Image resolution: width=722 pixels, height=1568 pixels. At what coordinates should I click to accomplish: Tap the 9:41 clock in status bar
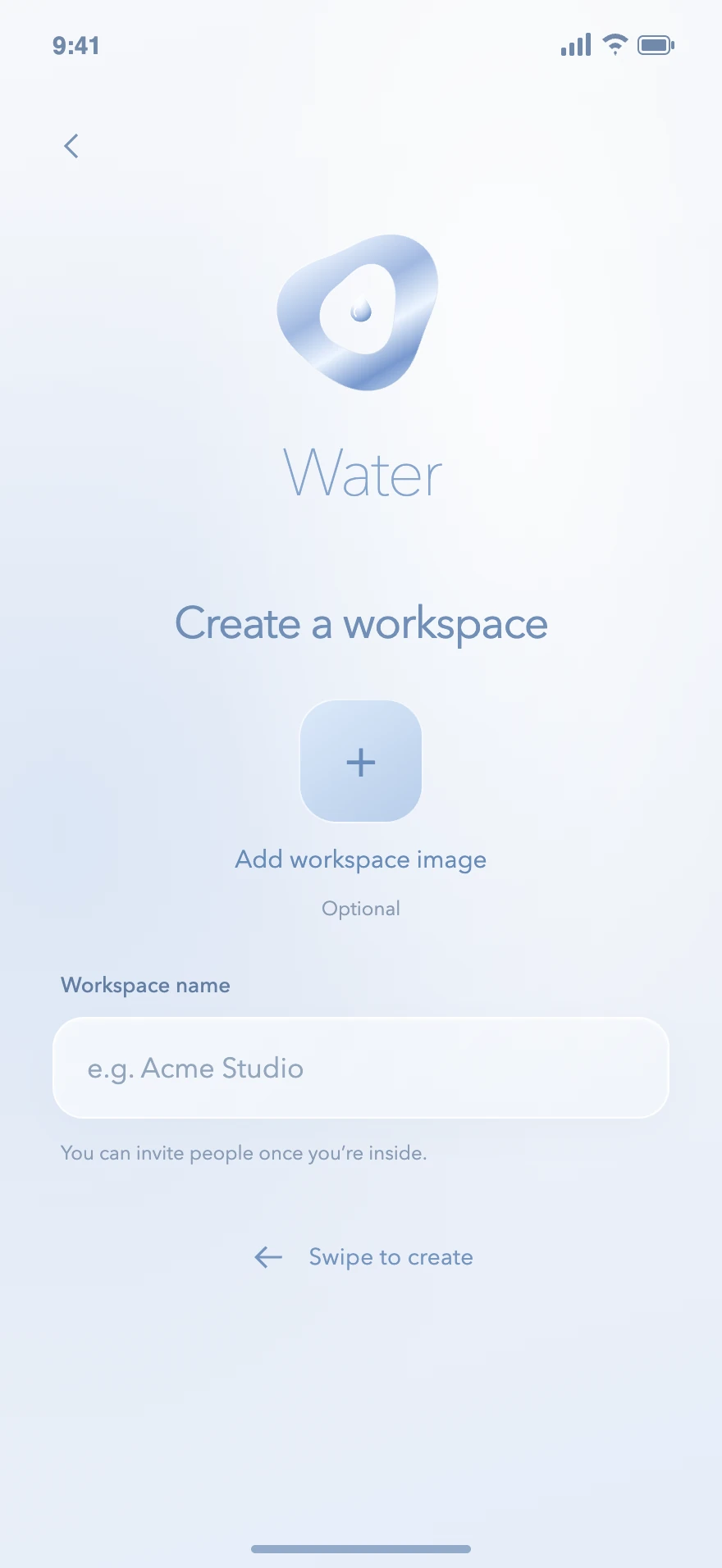tap(76, 46)
